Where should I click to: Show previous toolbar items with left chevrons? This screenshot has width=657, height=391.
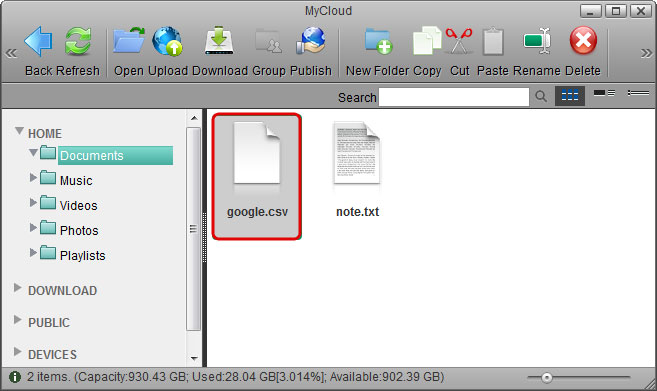(x=11, y=53)
